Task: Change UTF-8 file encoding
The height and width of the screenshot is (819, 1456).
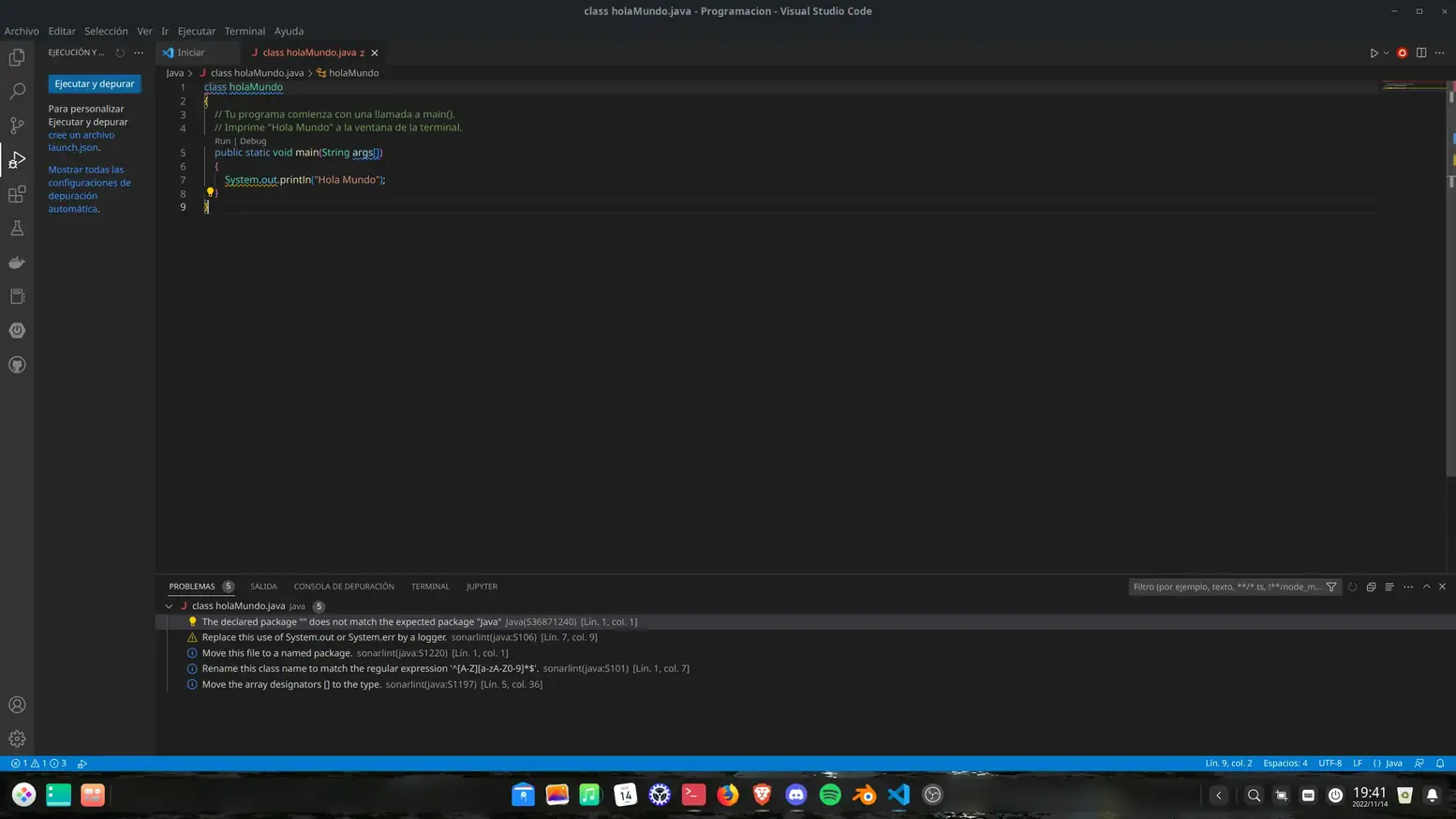Action: (x=1330, y=764)
